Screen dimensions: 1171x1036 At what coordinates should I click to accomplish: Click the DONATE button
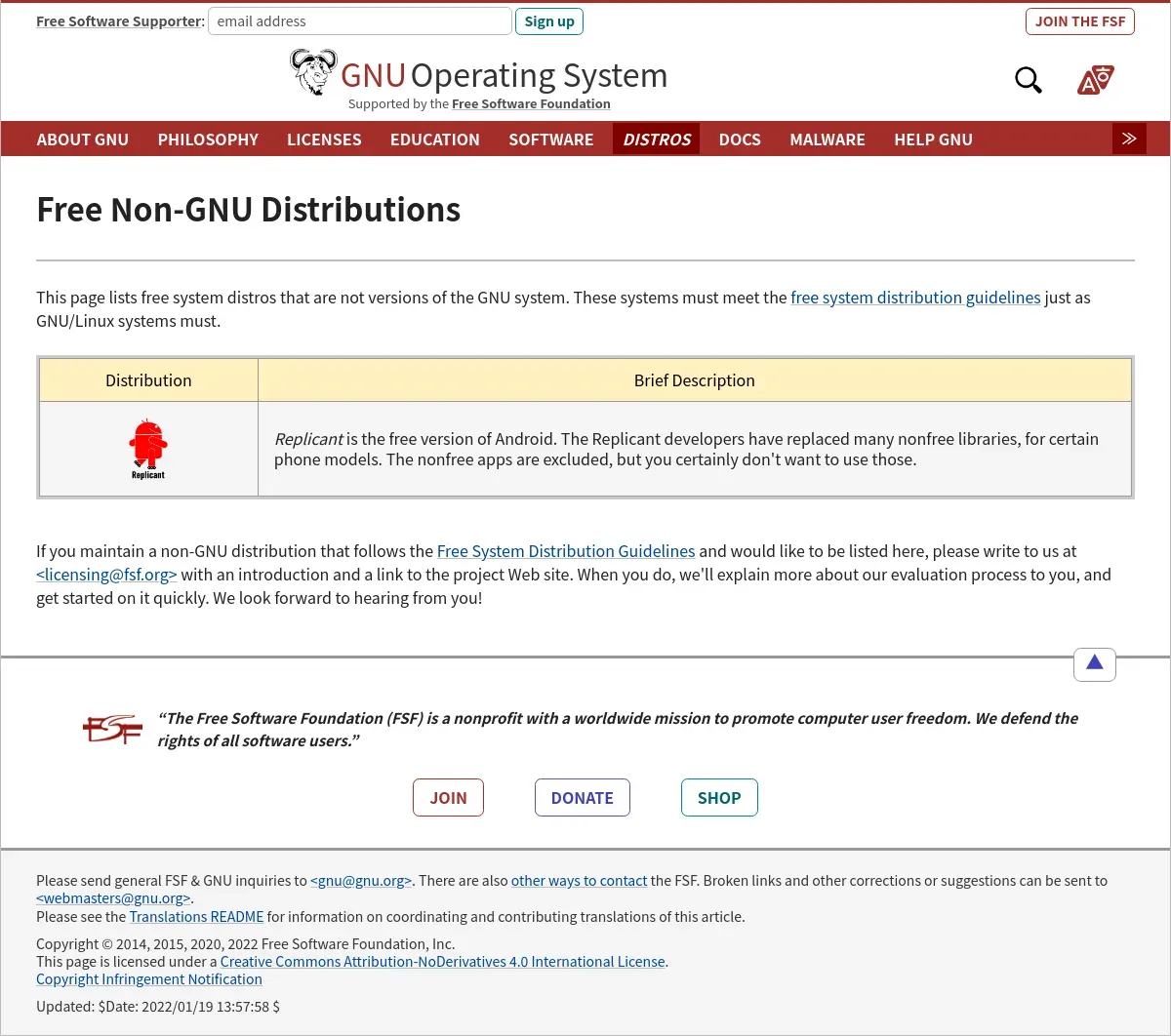point(583,798)
